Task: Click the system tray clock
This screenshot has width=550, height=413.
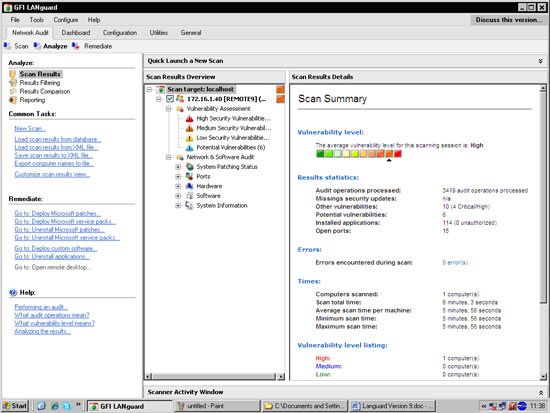Action: [538, 406]
